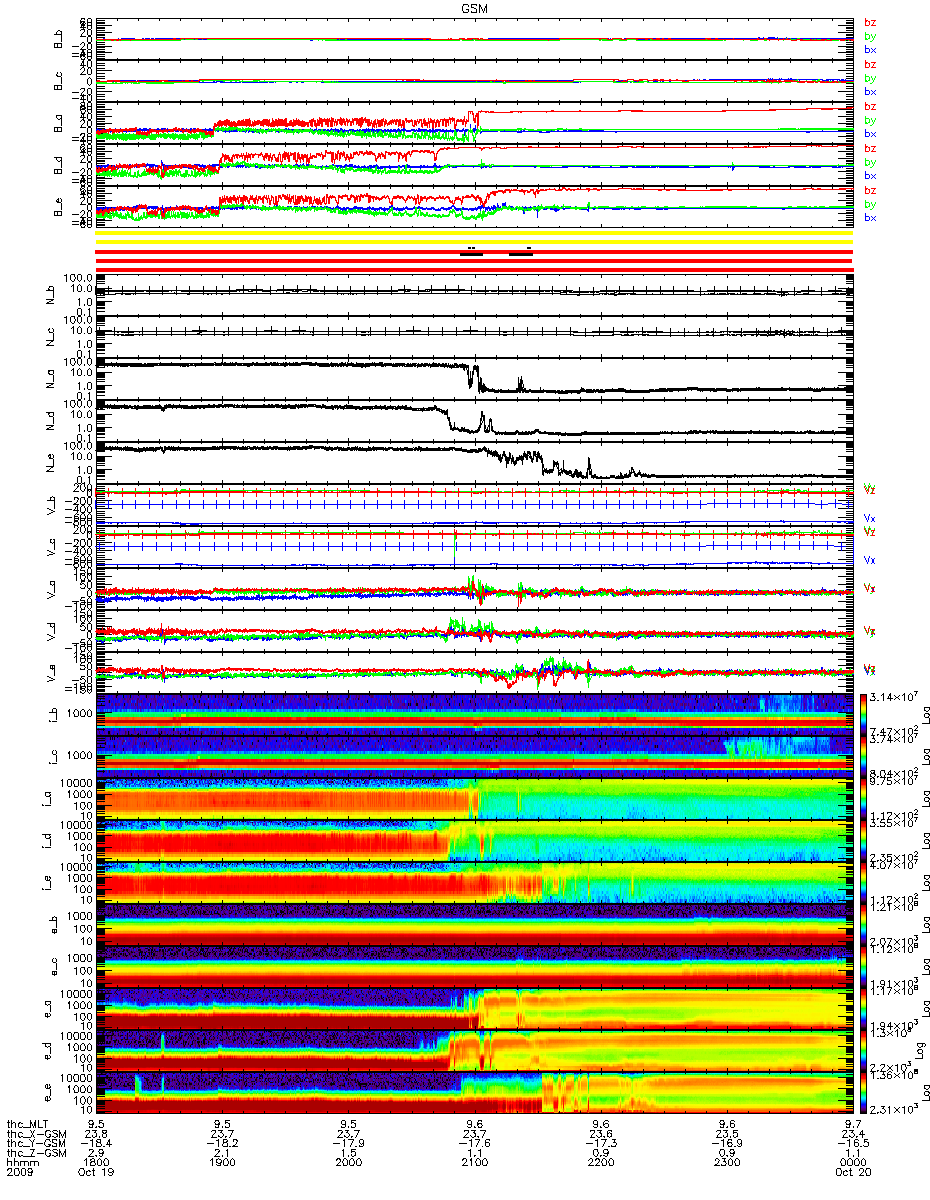The width and height of the screenshot is (930, 1200).
Task: Click the 2.9 Z-GSM value
Action: coord(97,1153)
